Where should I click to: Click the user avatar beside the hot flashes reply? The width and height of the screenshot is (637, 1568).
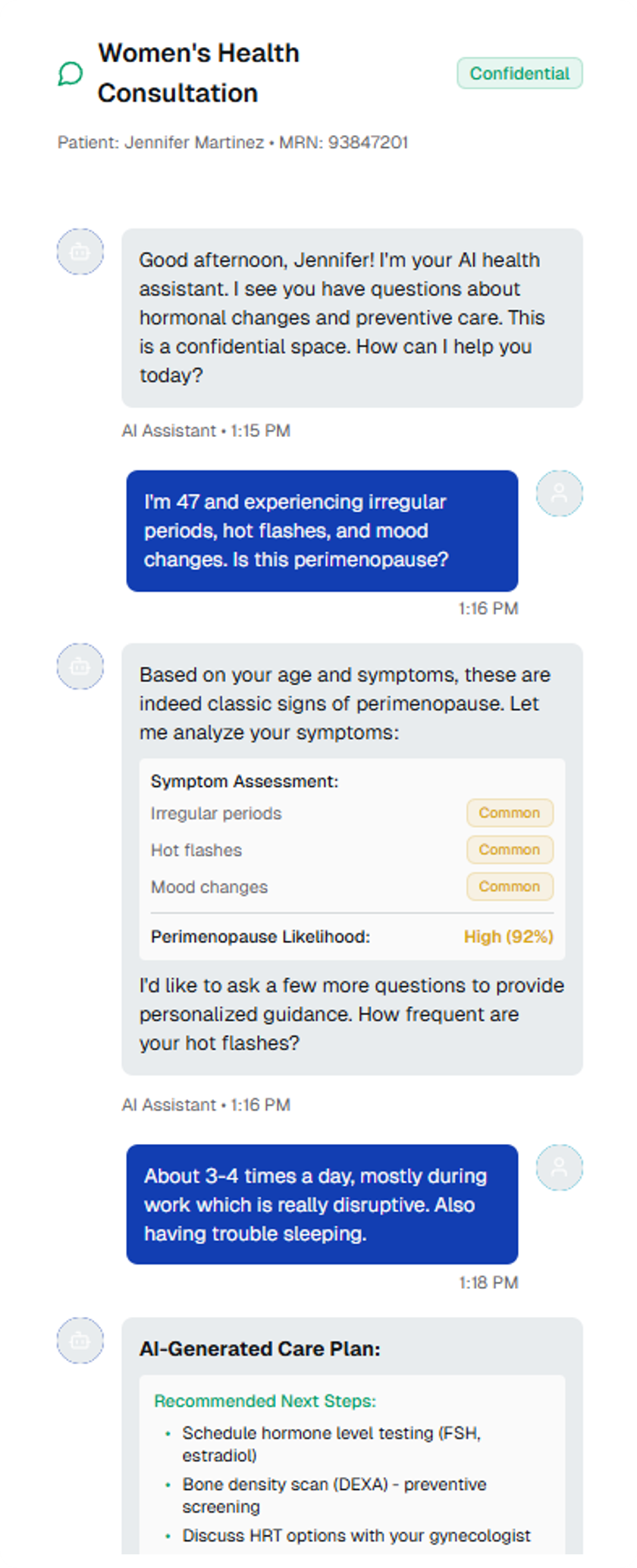tap(559, 1167)
